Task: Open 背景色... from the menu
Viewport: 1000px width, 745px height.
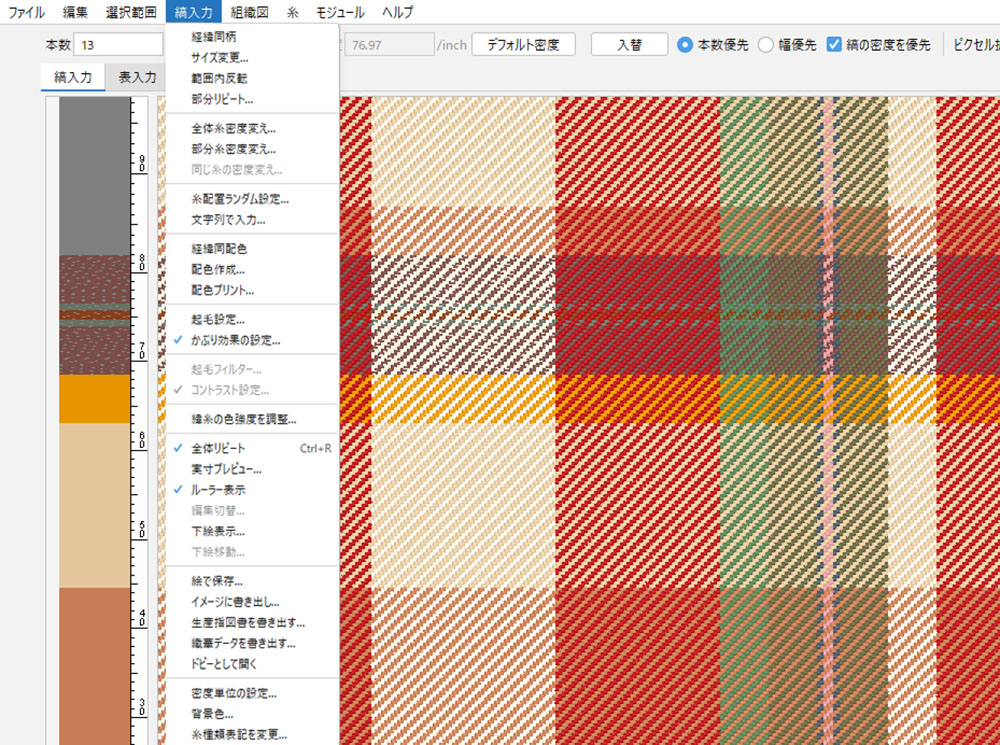Action: (x=212, y=714)
